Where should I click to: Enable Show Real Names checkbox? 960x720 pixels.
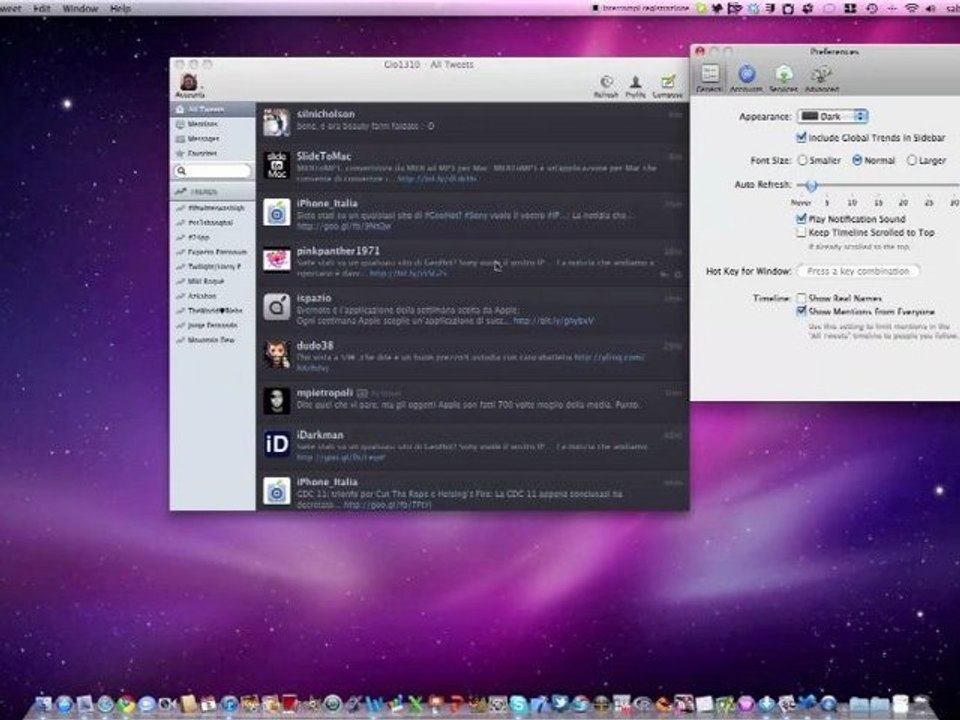801,298
